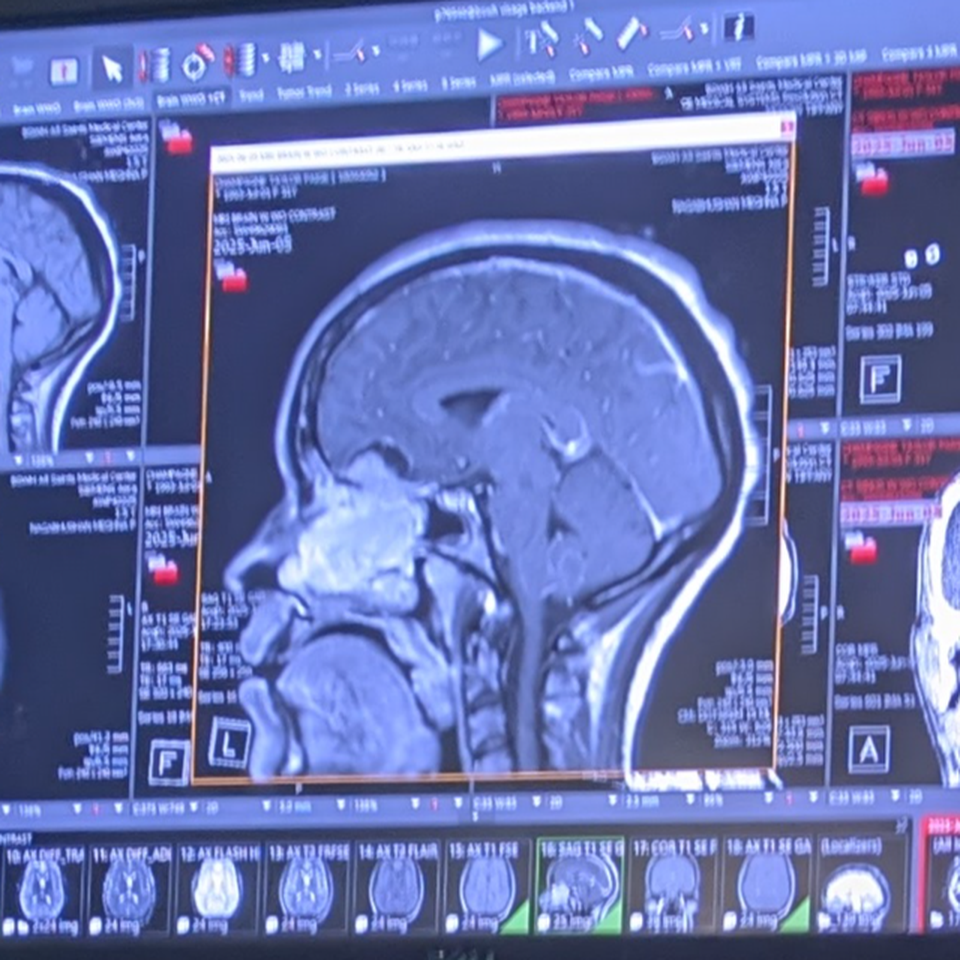Image resolution: width=960 pixels, height=960 pixels.
Task: Switch to the 4 Series layout
Action: (x=410, y=86)
